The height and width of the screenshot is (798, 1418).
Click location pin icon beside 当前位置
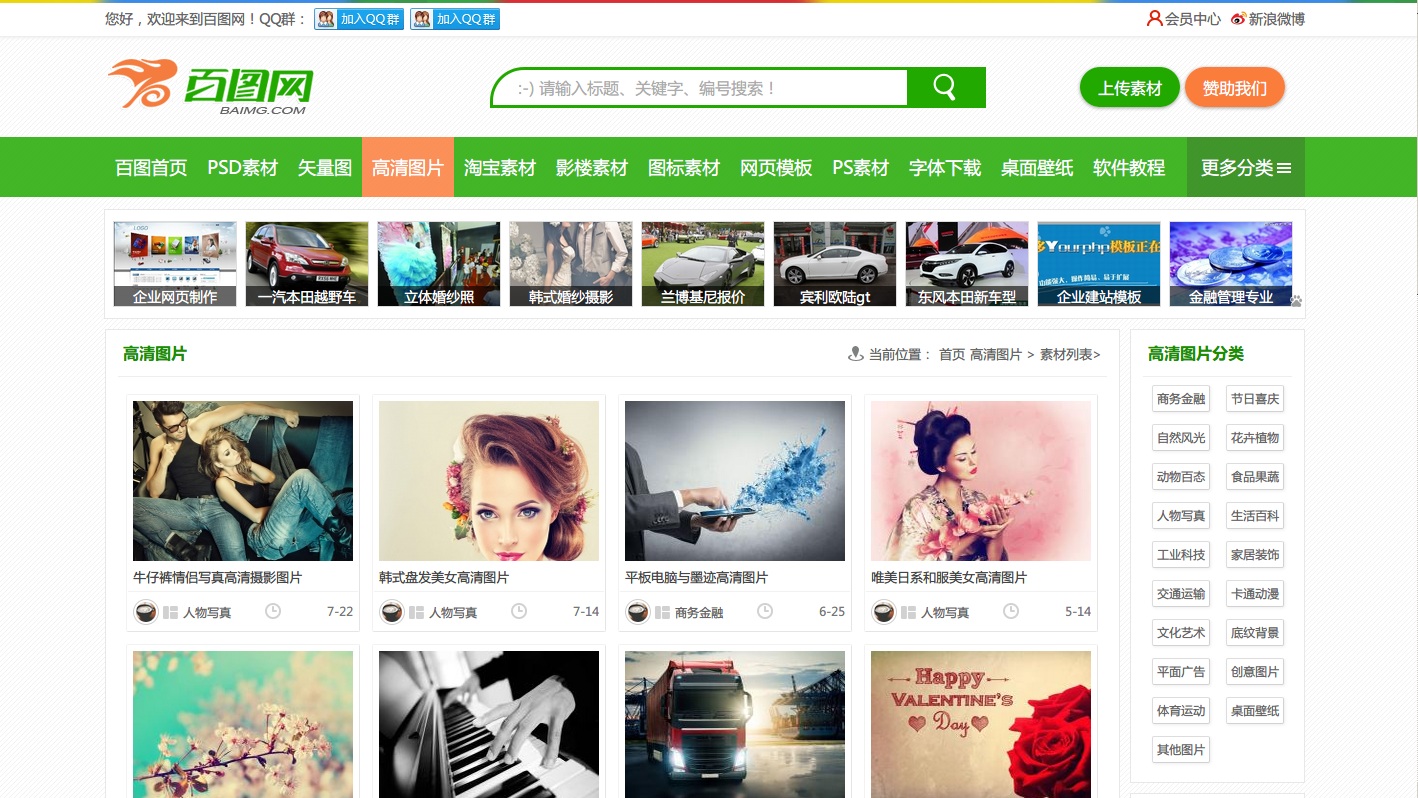click(x=855, y=353)
